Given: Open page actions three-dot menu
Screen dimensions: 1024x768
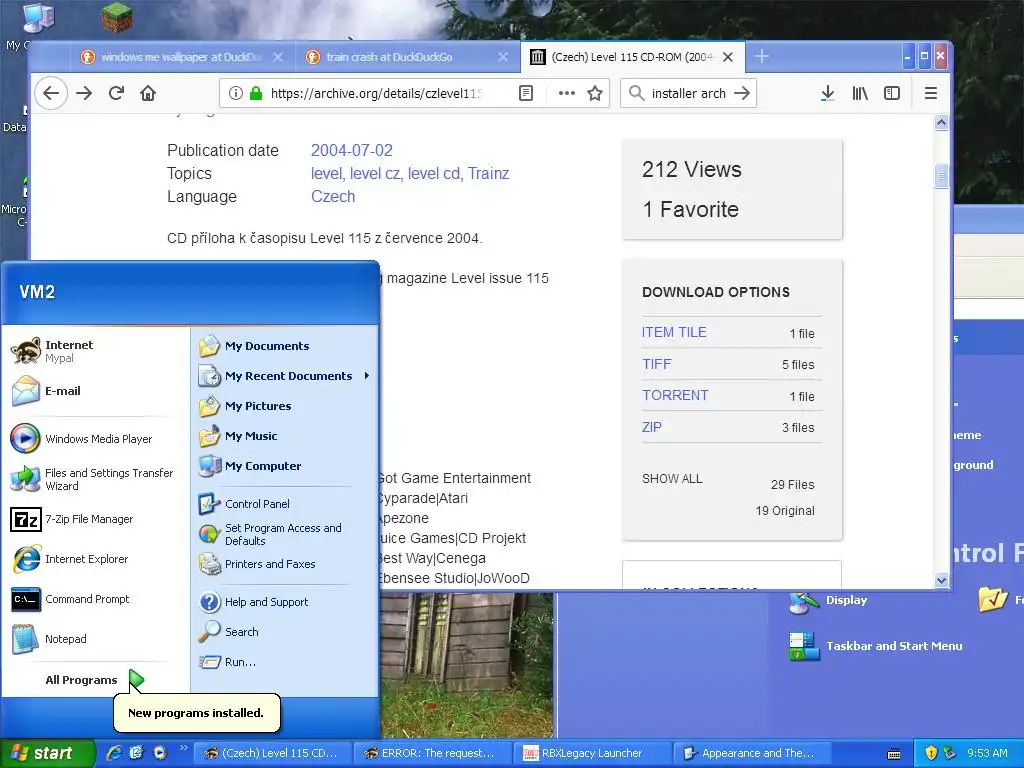Looking at the screenshot, I should [567, 93].
